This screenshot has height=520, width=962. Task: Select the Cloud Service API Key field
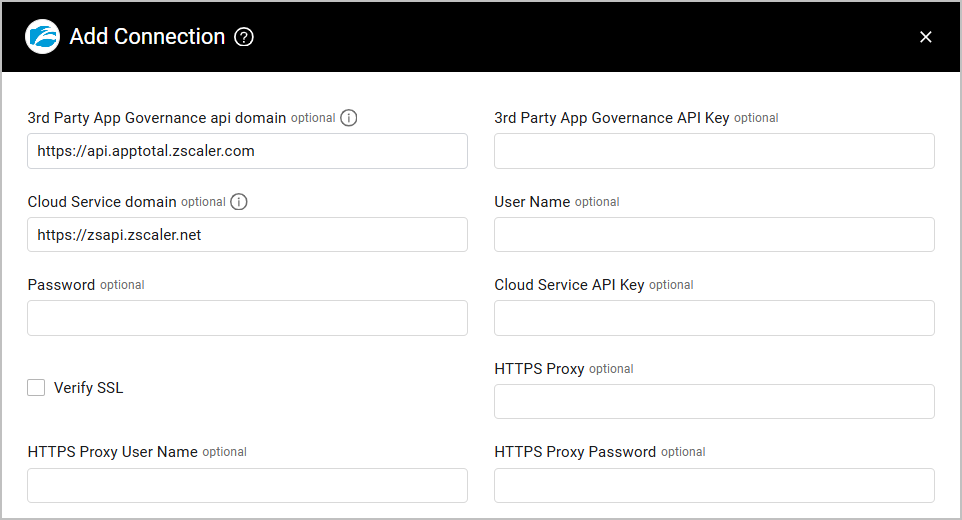(714, 318)
